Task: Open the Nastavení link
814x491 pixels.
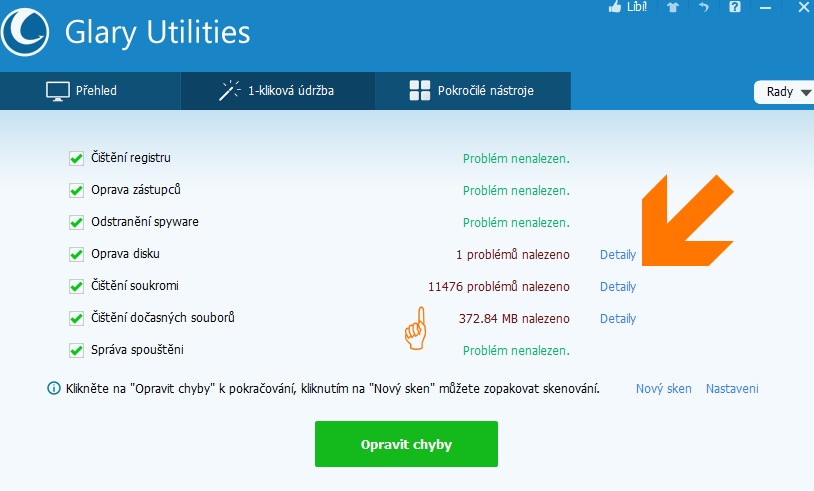Action: point(732,388)
